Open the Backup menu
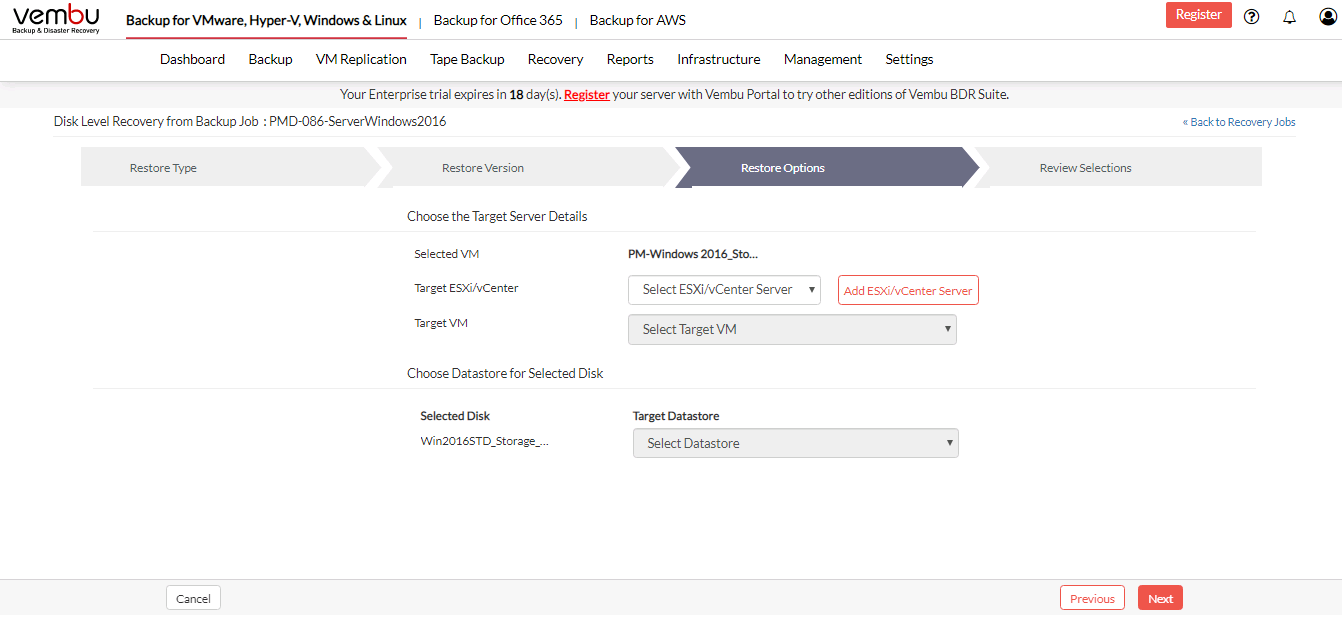This screenshot has width=1342, height=620. 270,59
